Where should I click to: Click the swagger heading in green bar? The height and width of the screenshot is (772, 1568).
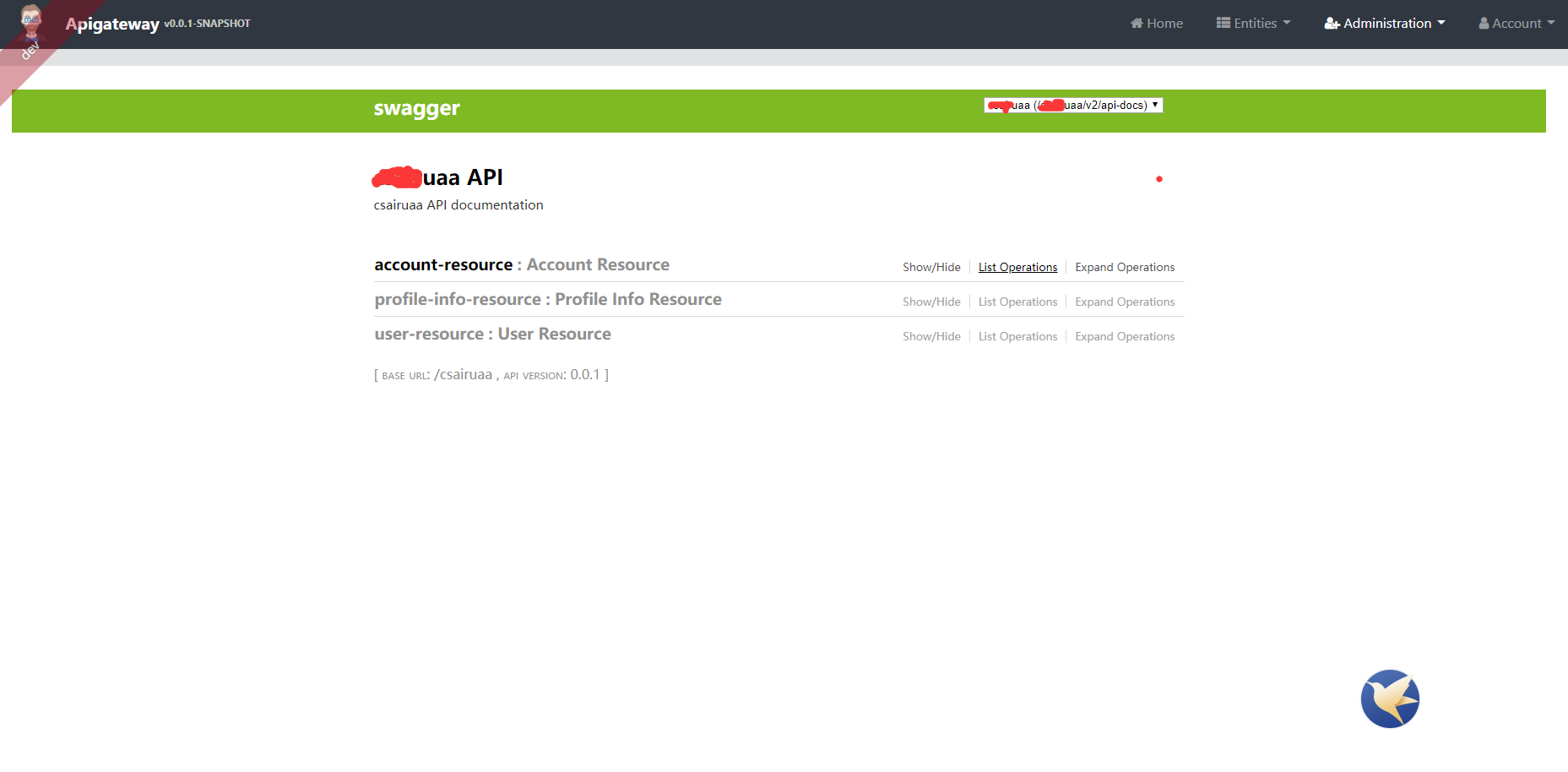(x=416, y=108)
